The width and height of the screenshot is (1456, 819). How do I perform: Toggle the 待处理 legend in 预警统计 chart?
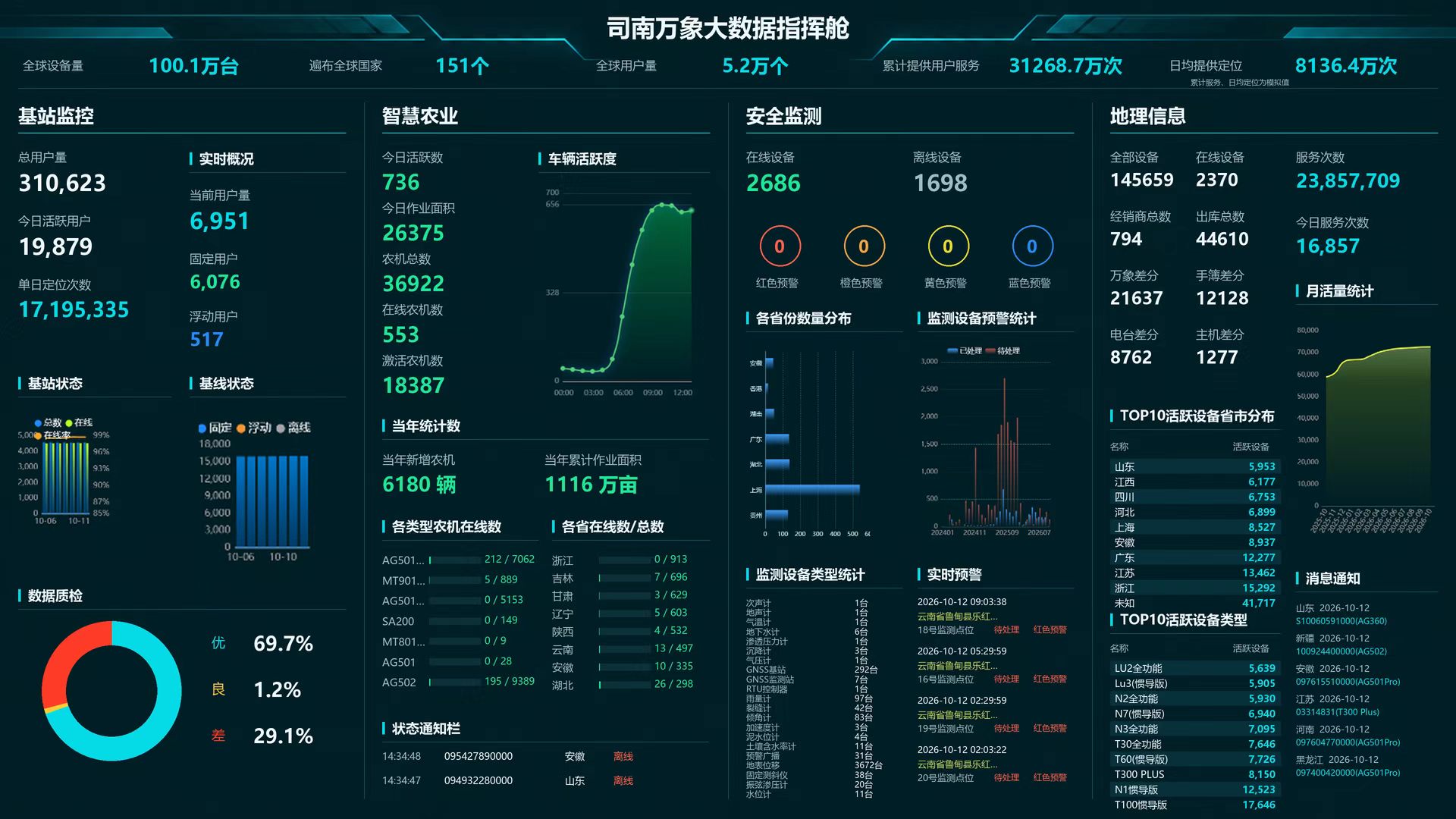1003,351
